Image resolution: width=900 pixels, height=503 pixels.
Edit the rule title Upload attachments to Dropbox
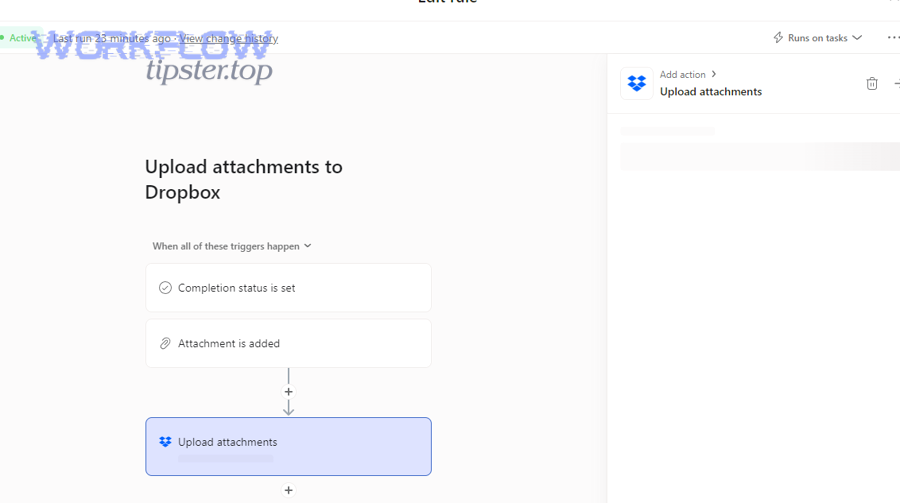[243, 179]
